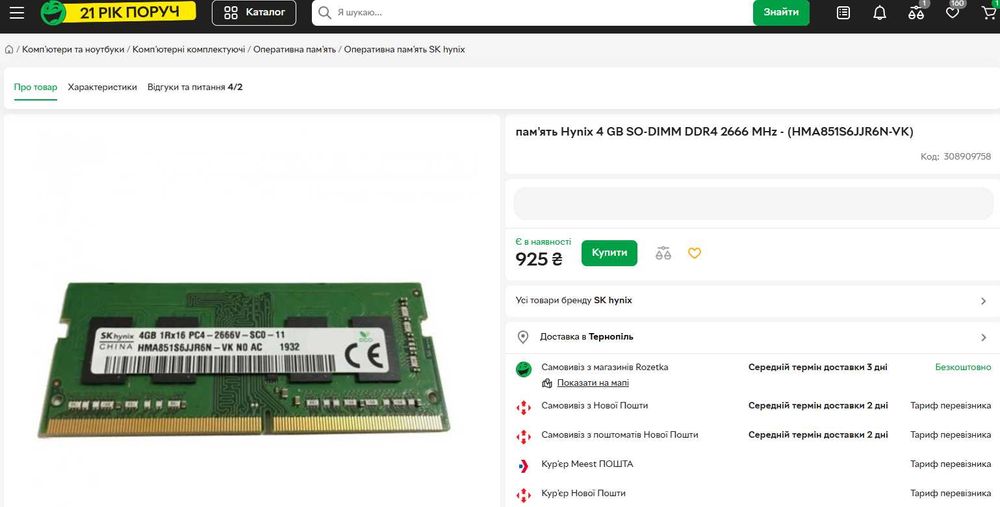The height and width of the screenshot is (507, 1000).
Task: Open the notifications bell icon
Action: [879, 13]
